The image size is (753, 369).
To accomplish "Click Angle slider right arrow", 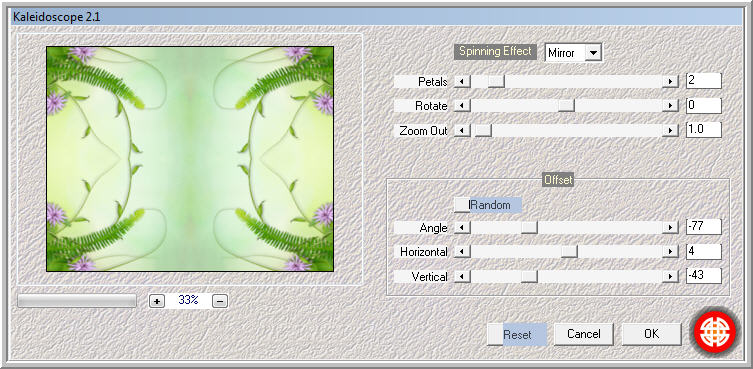I will click(669, 227).
